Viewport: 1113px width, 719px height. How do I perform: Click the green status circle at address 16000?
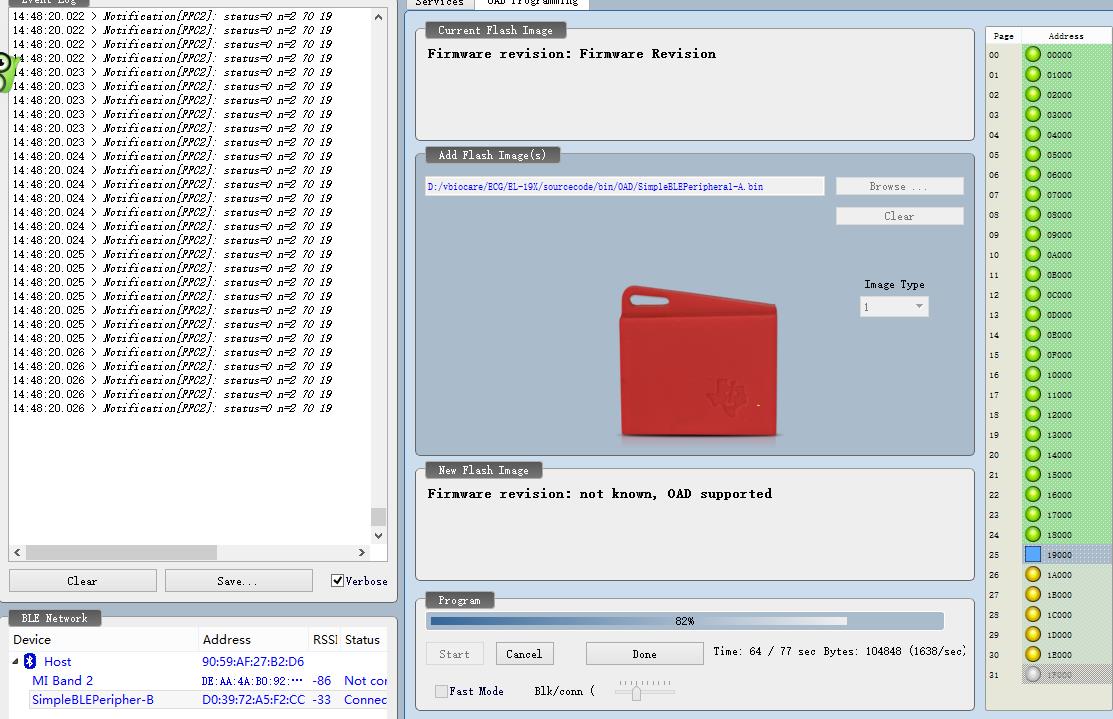click(x=1033, y=494)
